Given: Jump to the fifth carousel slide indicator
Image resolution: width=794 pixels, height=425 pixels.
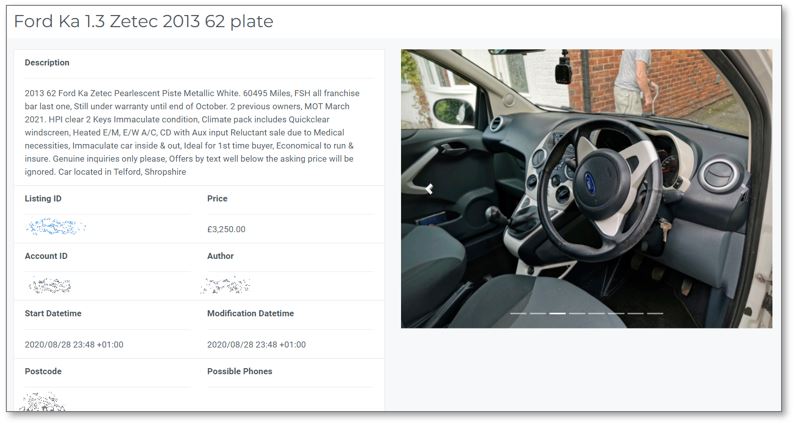Looking at the screenshot, I should [597, 314].
